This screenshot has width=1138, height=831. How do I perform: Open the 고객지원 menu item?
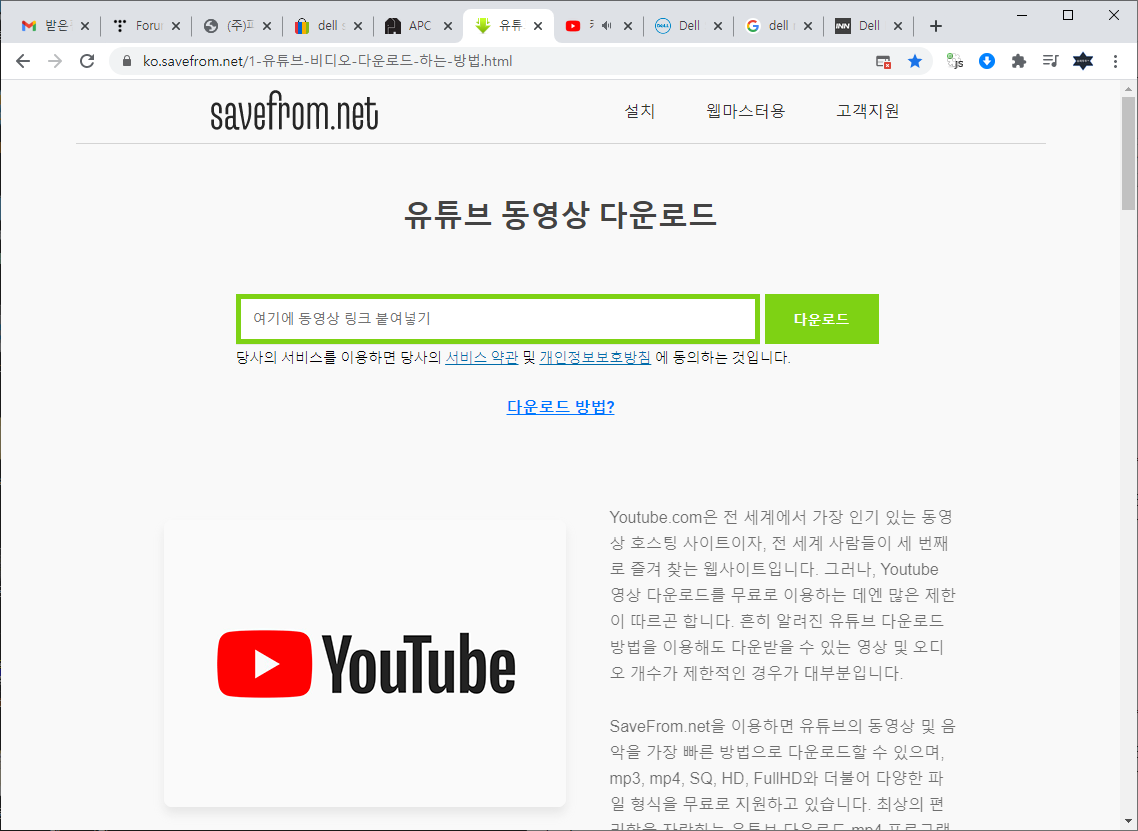tap(867, 111)
